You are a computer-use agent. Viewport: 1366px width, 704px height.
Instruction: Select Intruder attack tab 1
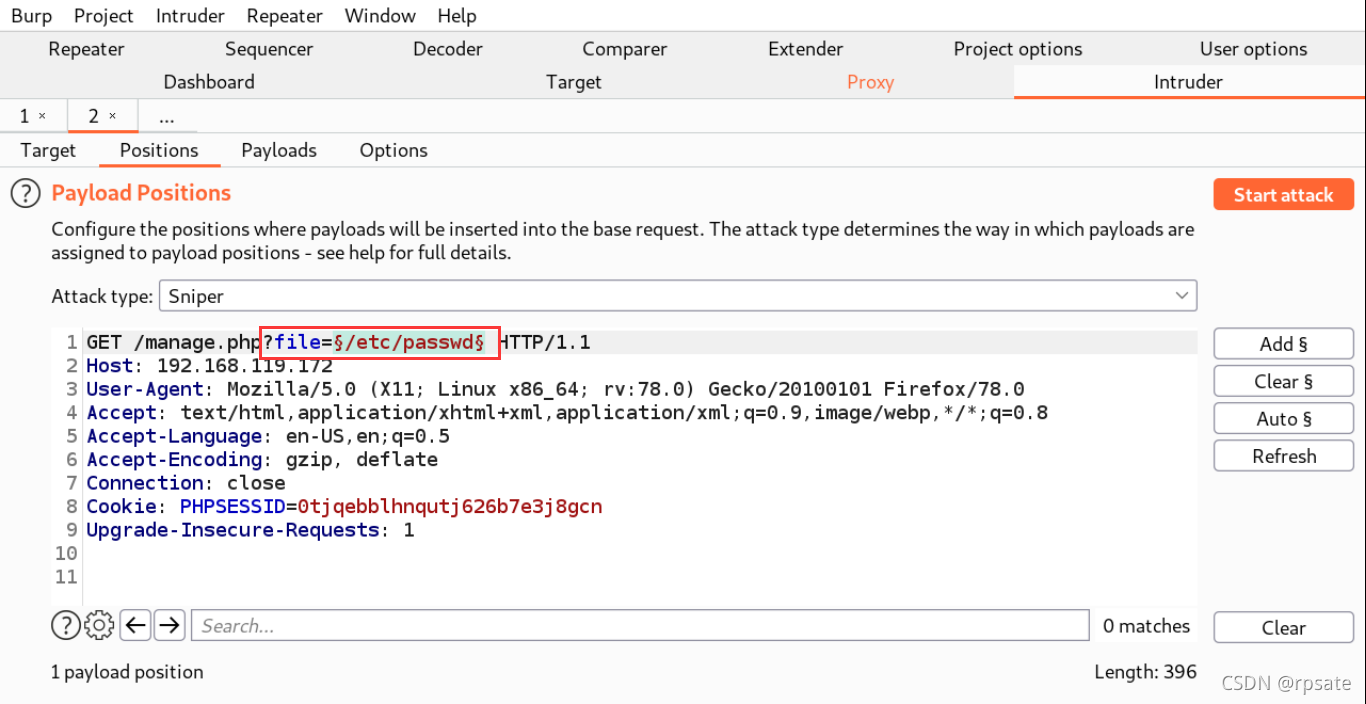tap(24, 117)
